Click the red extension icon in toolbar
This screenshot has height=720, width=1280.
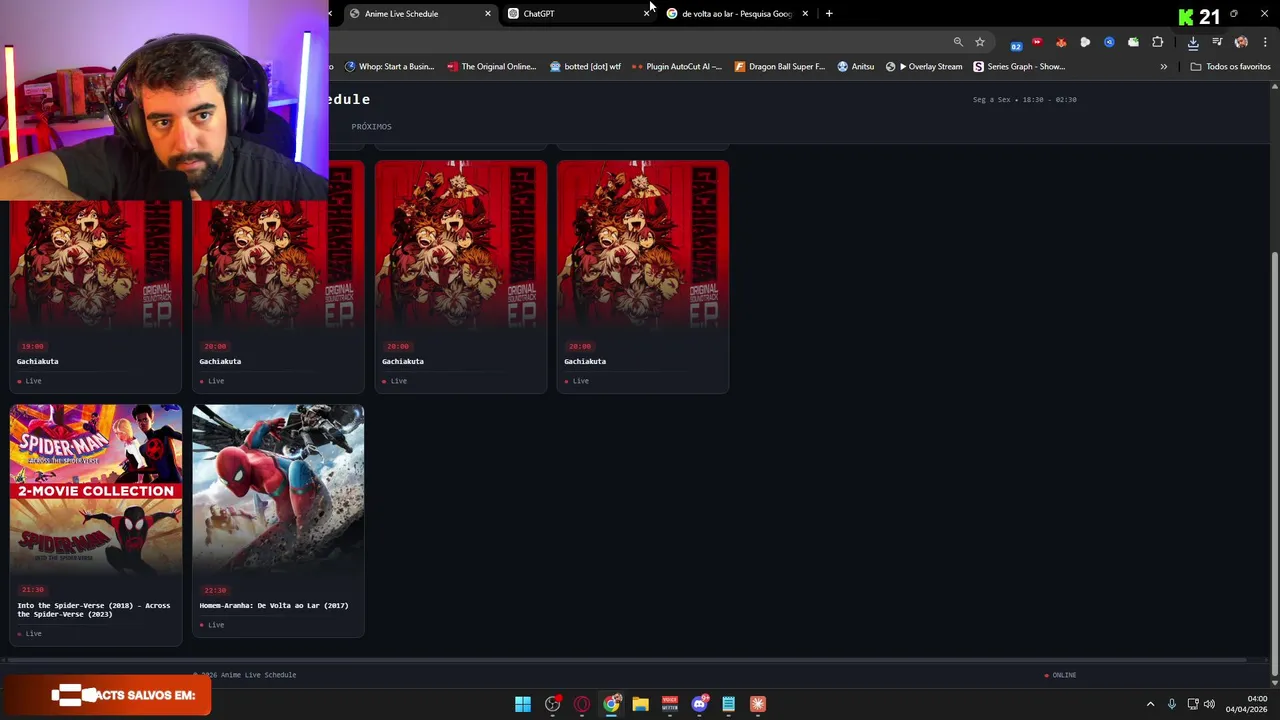(1037, 42)
